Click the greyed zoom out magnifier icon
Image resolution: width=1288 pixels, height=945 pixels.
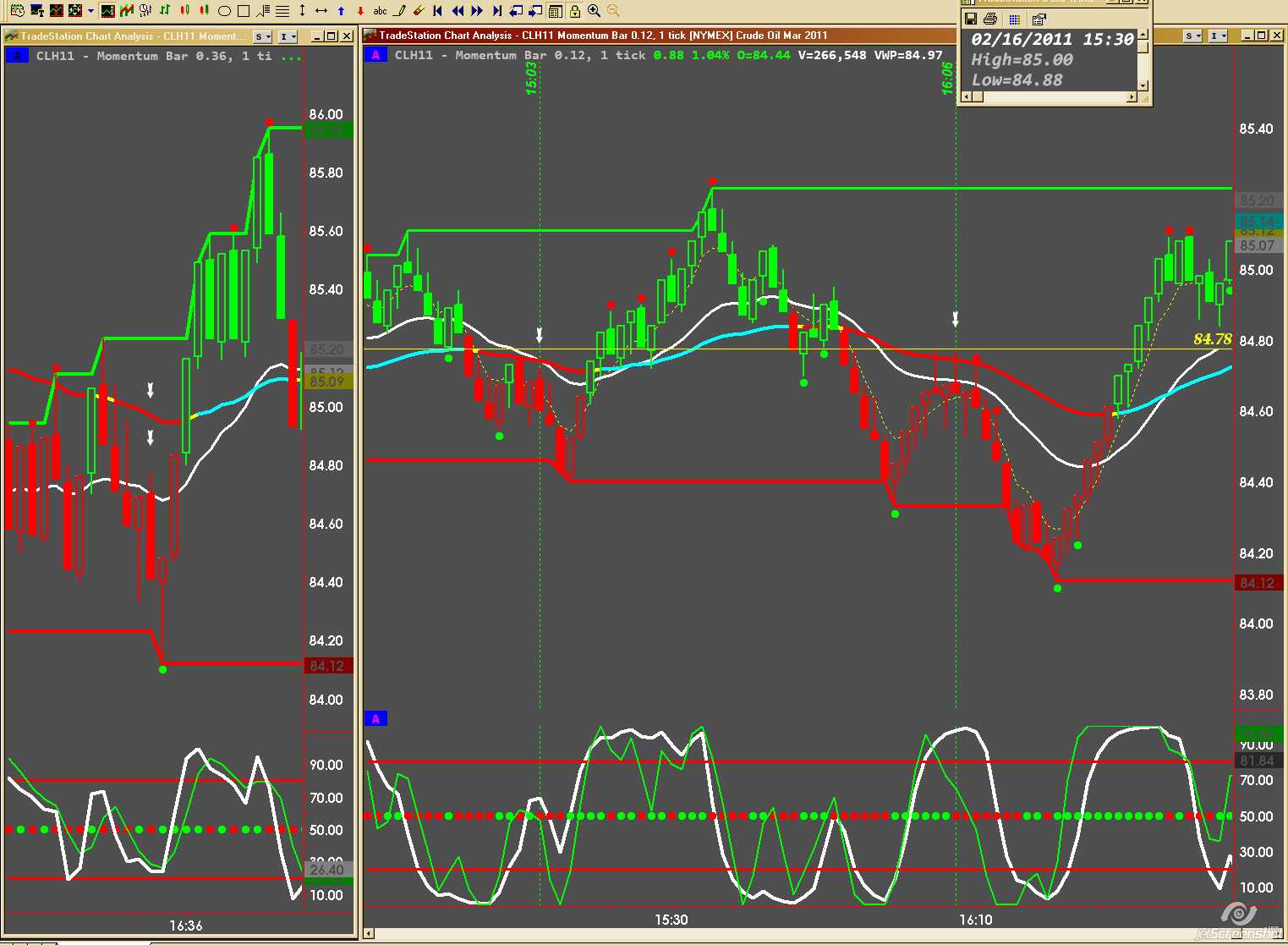click(x=613, y=11)
